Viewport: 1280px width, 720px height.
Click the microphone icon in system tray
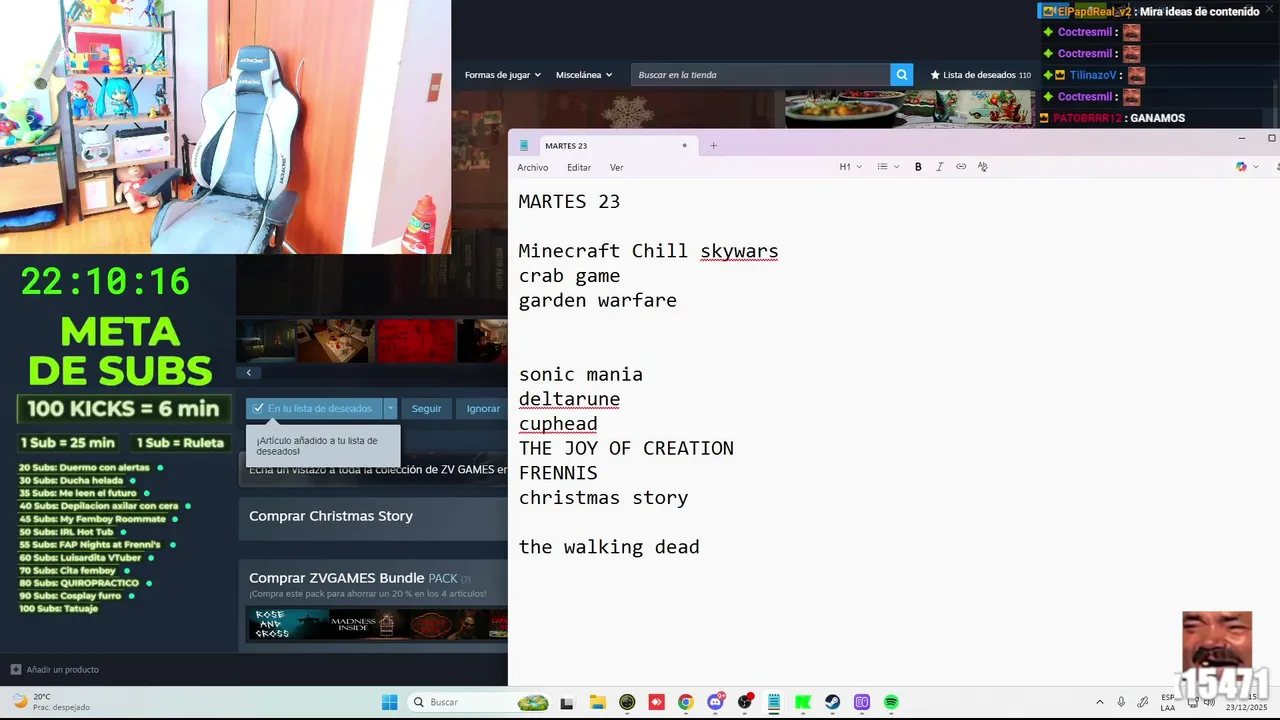pyautogui.click(x=1121, y=702)
